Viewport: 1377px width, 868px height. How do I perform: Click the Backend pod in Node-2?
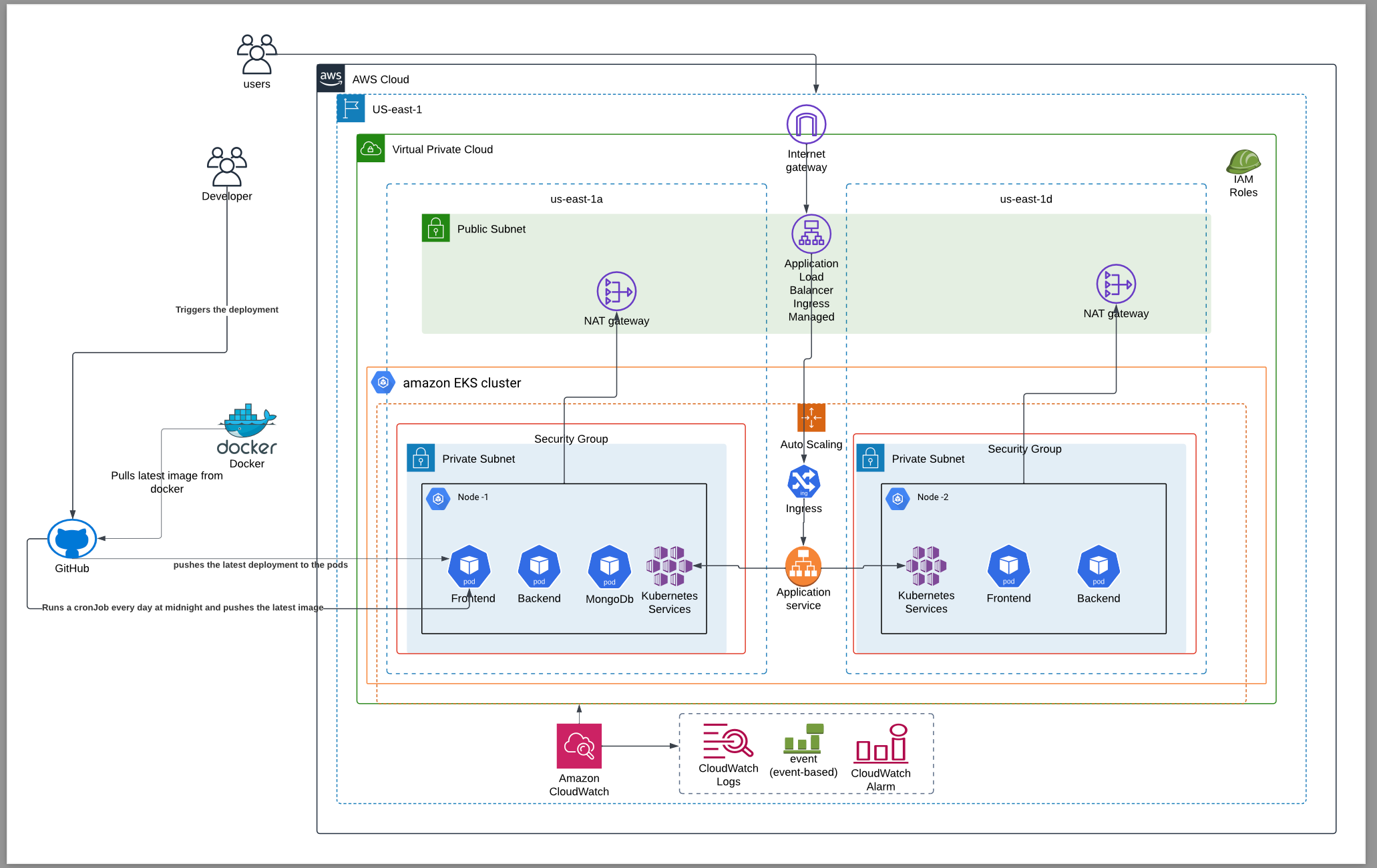click(x=1098, y=567)
